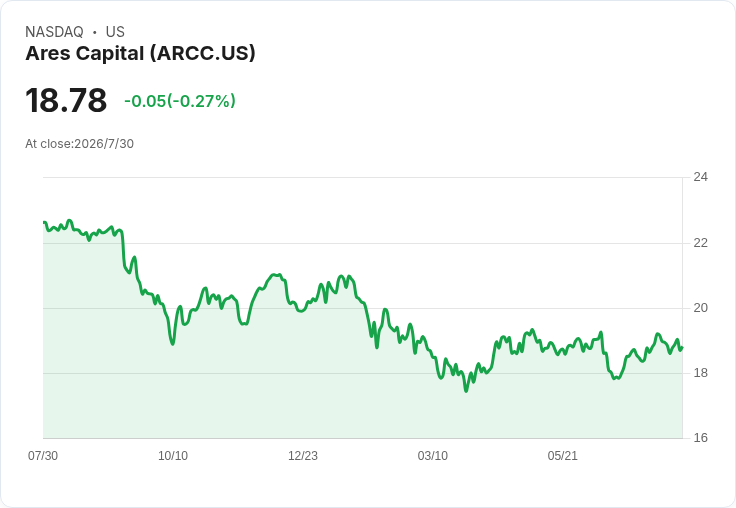Click the rightmost end of the price line
The width and height of the screenshot is (736, 508).
682,348
